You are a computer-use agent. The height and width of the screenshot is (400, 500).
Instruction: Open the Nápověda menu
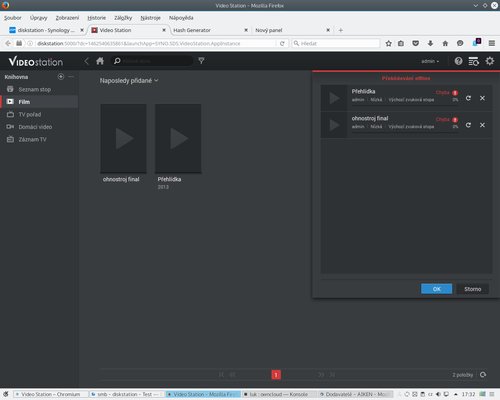181,18
